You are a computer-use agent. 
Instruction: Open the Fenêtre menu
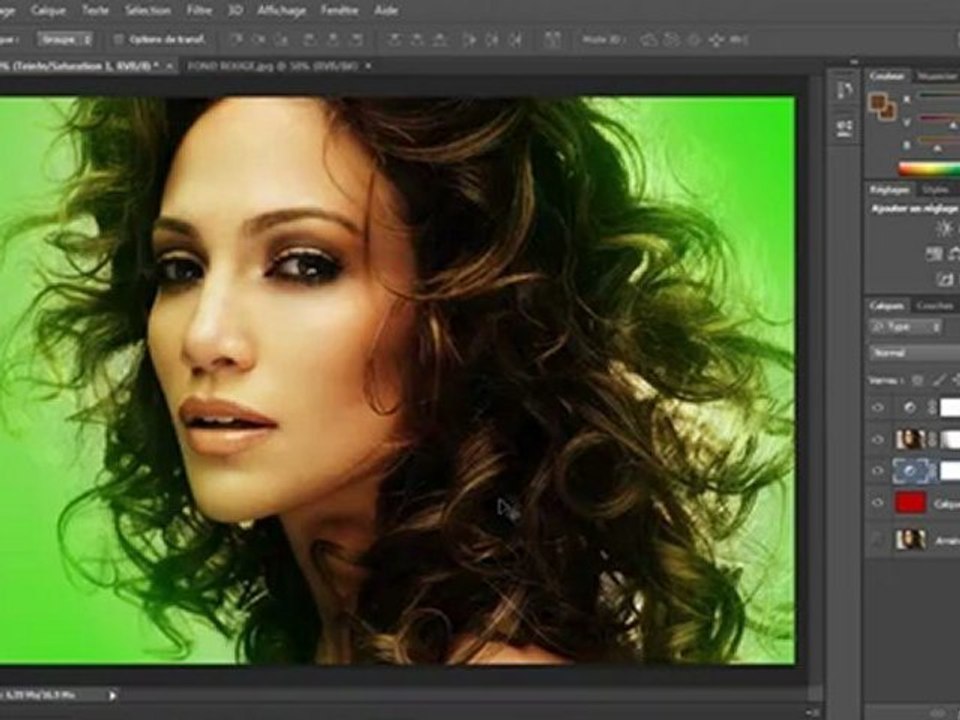[x=339, y=10]
